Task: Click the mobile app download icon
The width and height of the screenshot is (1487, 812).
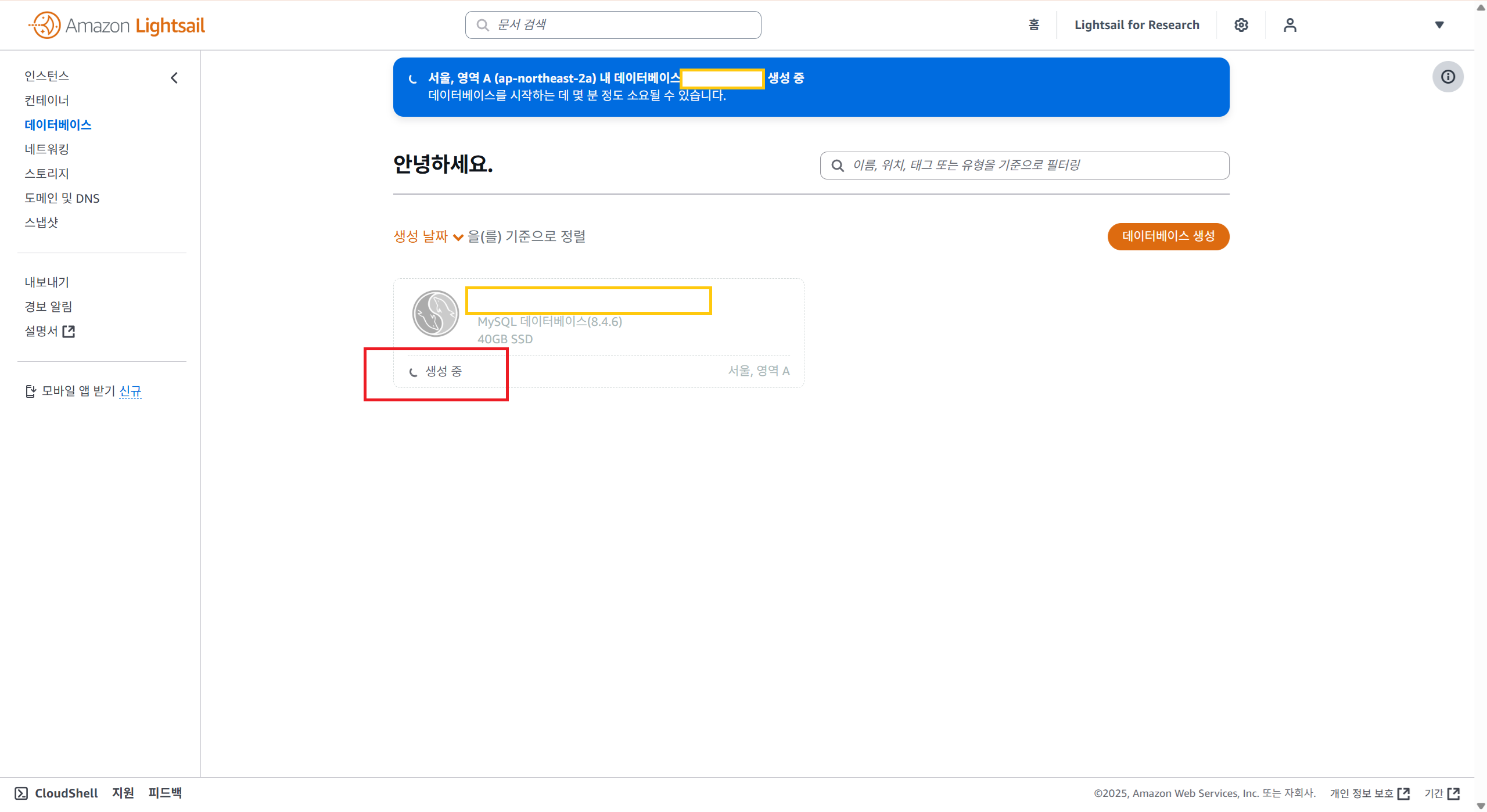Action: point(31,391)
